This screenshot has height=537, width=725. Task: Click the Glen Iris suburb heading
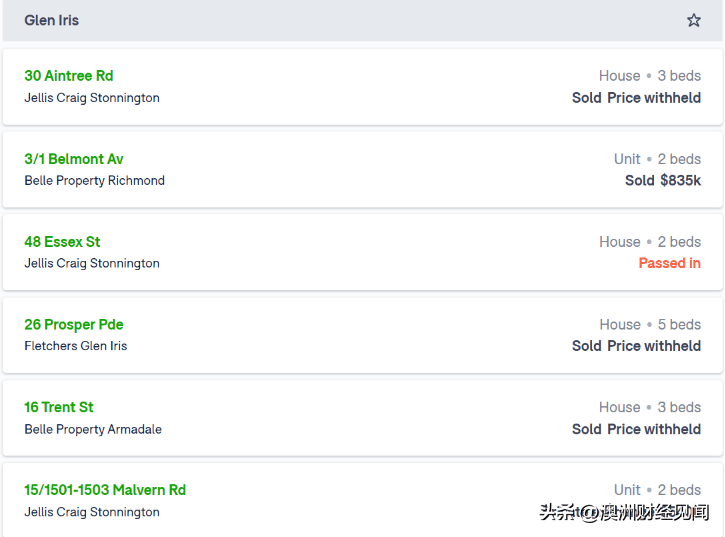click(51, 20)
